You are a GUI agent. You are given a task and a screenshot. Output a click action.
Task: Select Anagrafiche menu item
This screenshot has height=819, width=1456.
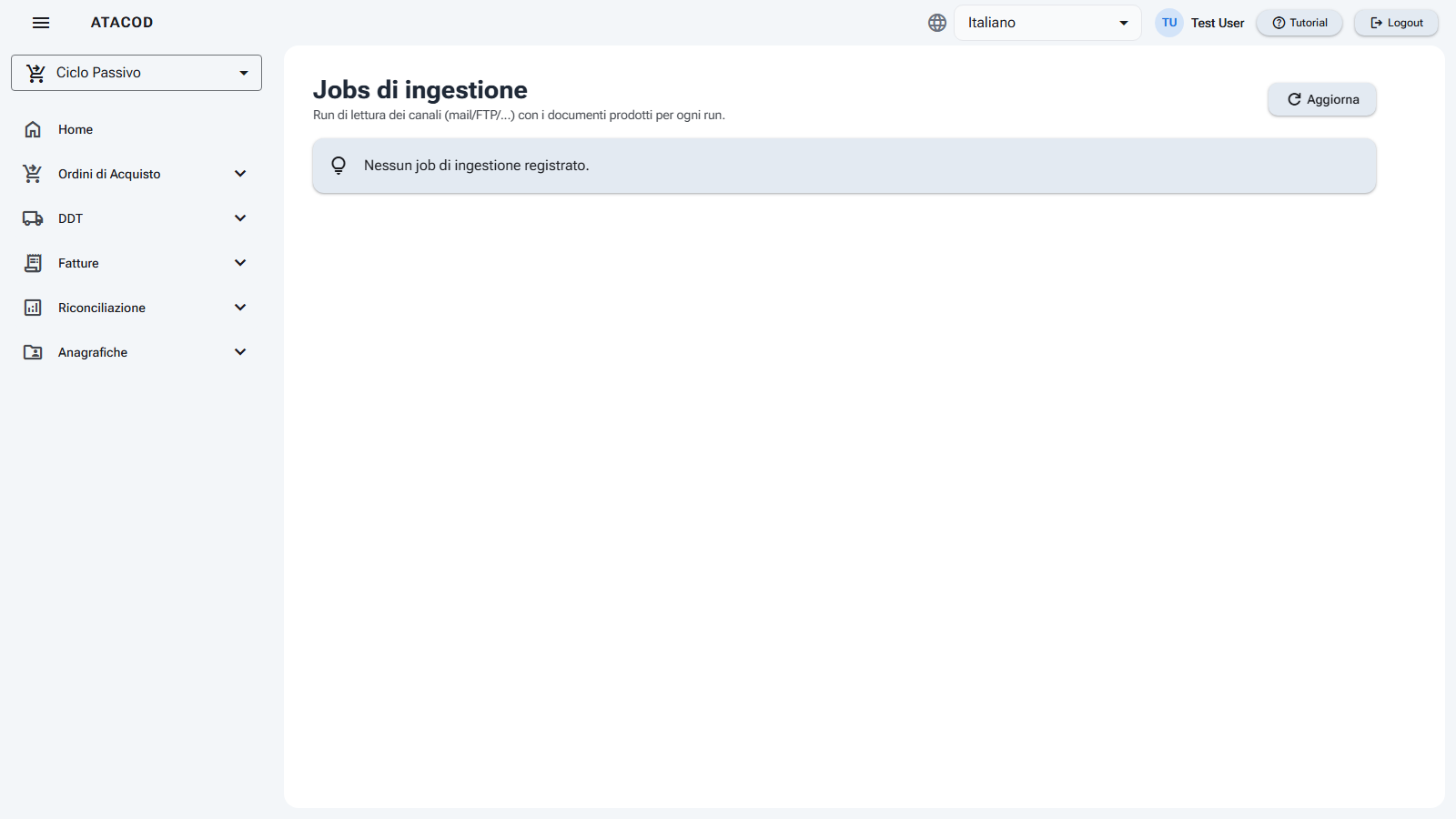[x=136, y=352]
